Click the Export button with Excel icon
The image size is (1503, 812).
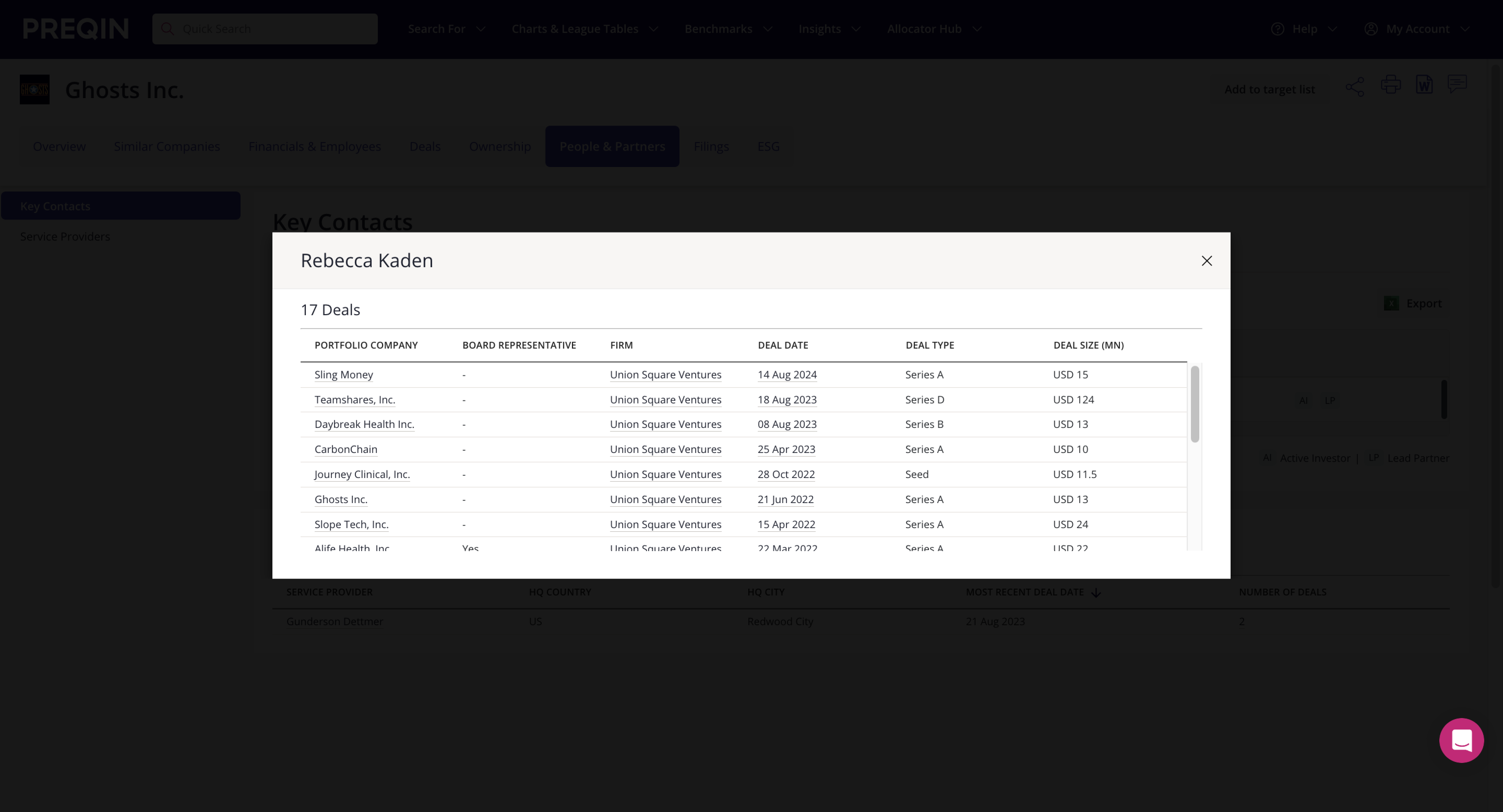click(x=1412, y=303)
